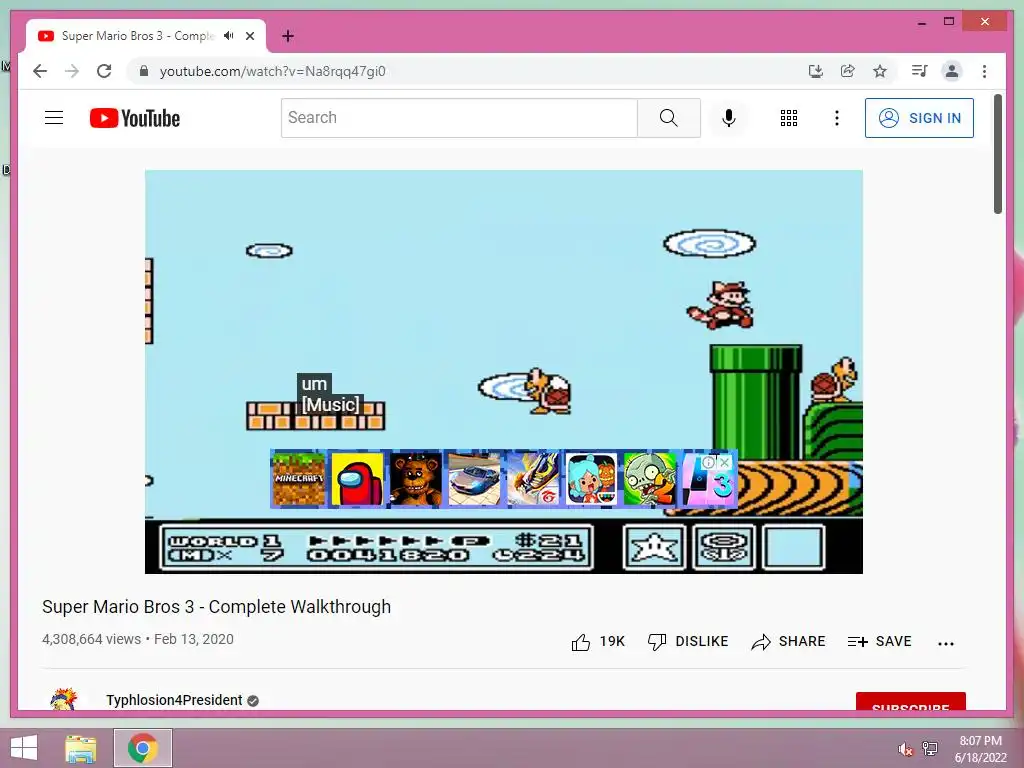Reload the YouTube page
Viewport: 1024px width, 768px height.
tap(104, 71)
